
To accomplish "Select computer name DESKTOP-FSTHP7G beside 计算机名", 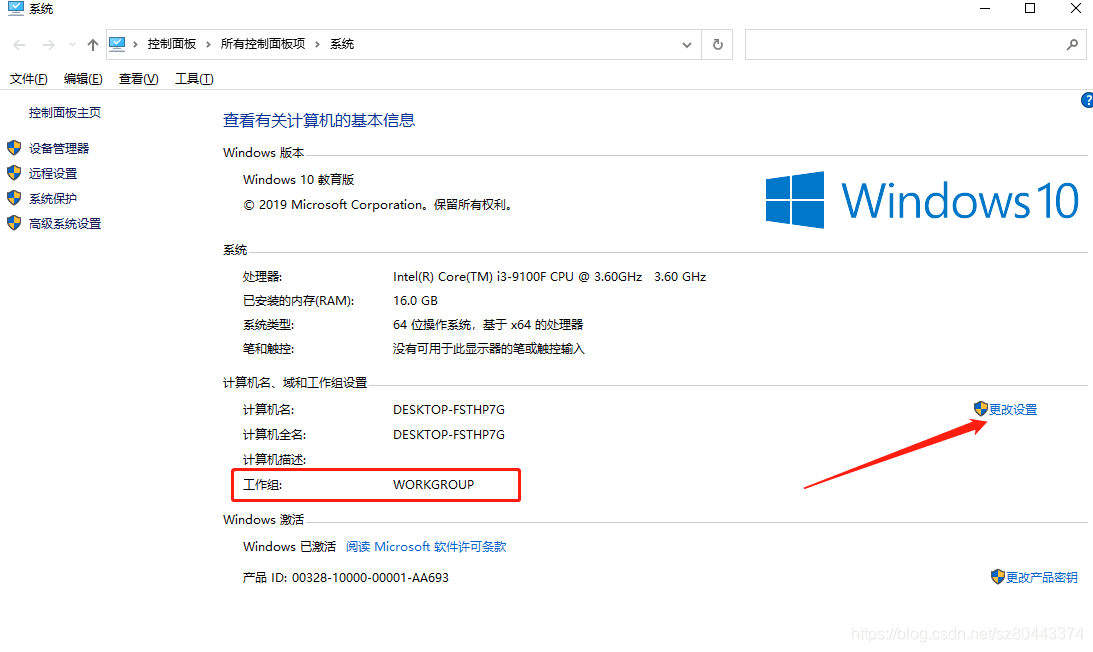I will click(x=449, y=409).
